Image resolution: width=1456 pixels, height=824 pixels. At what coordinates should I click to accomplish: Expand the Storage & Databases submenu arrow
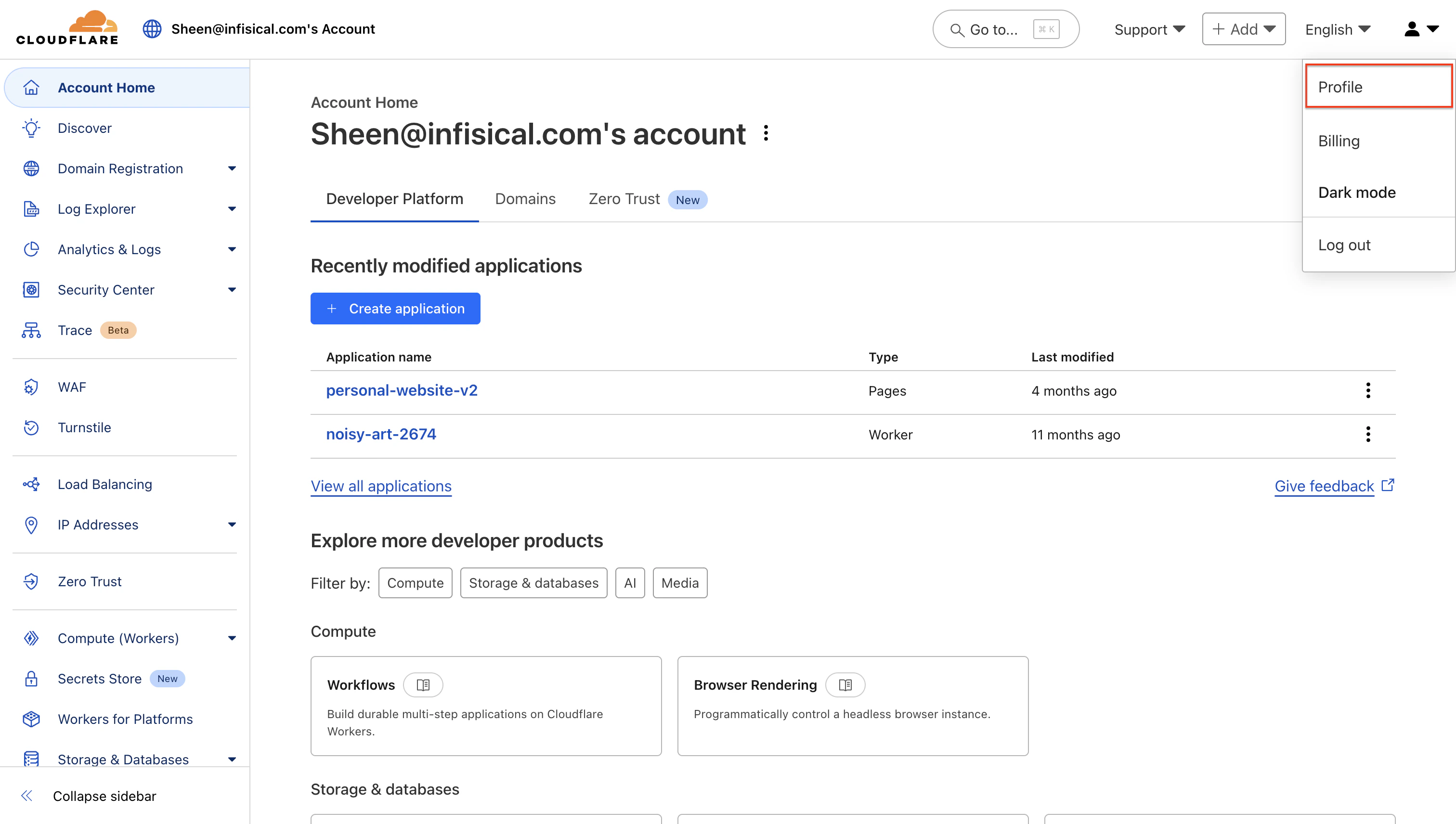coord(232,760)
